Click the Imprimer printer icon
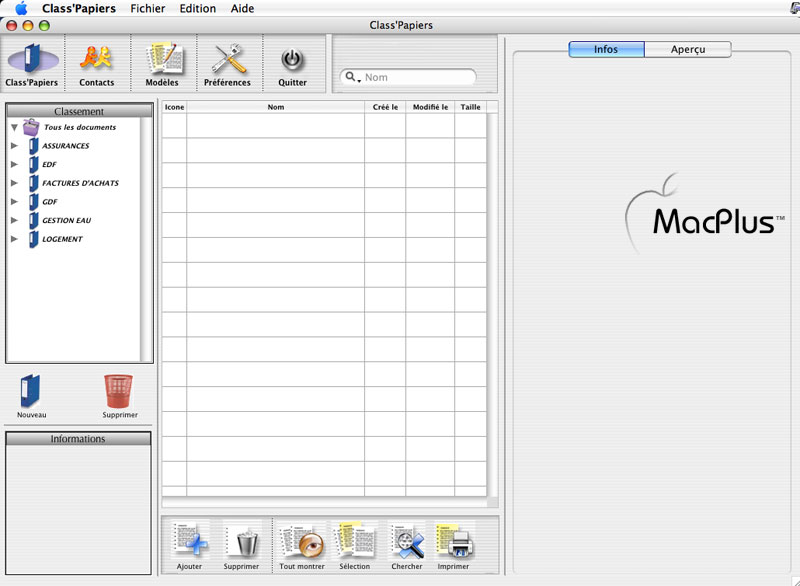This screenshot has width=800, height=586. [454, 542]
